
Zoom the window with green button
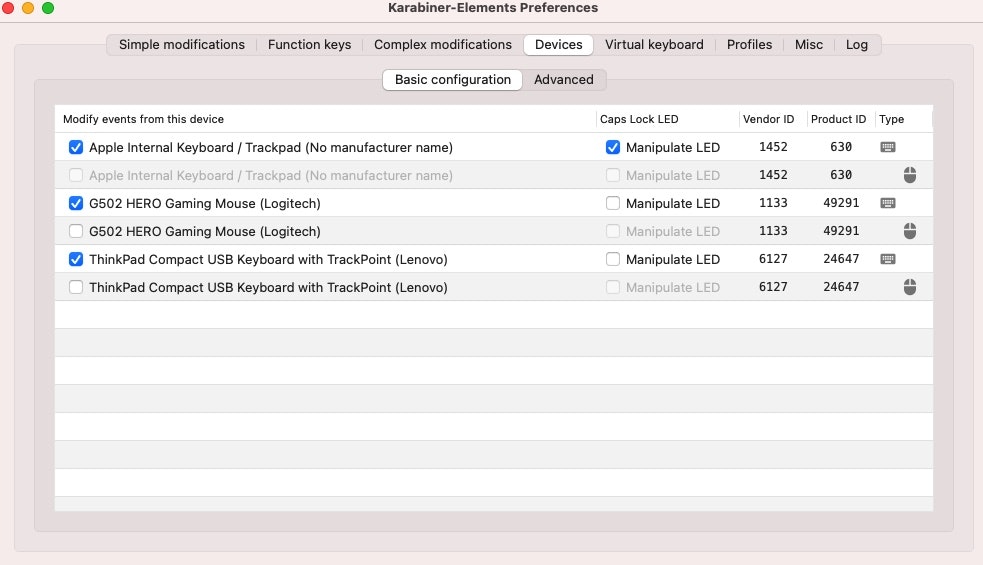48,8
